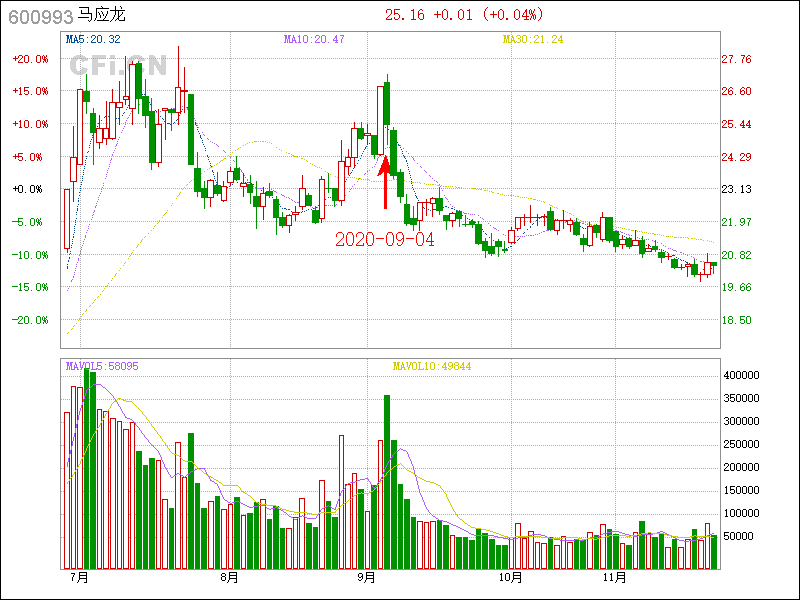
Task: Click the red arrow marker on chart
Action: pos(385,182)
